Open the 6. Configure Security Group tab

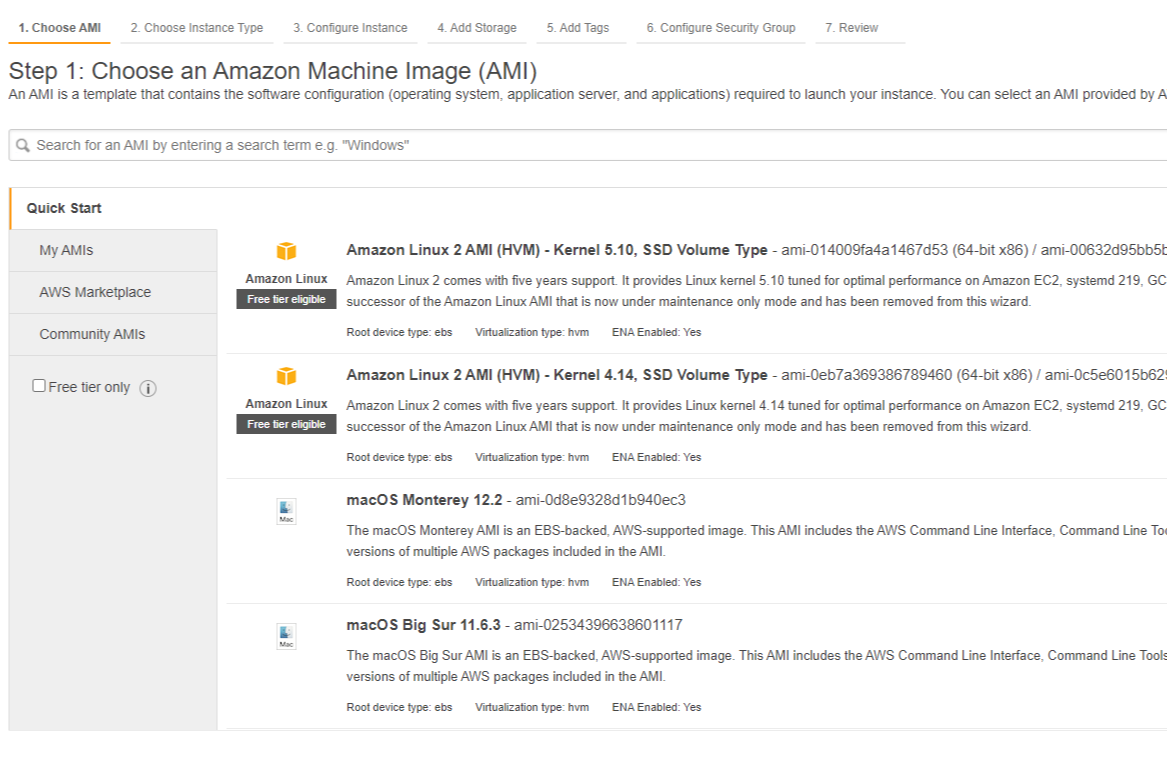720,28
